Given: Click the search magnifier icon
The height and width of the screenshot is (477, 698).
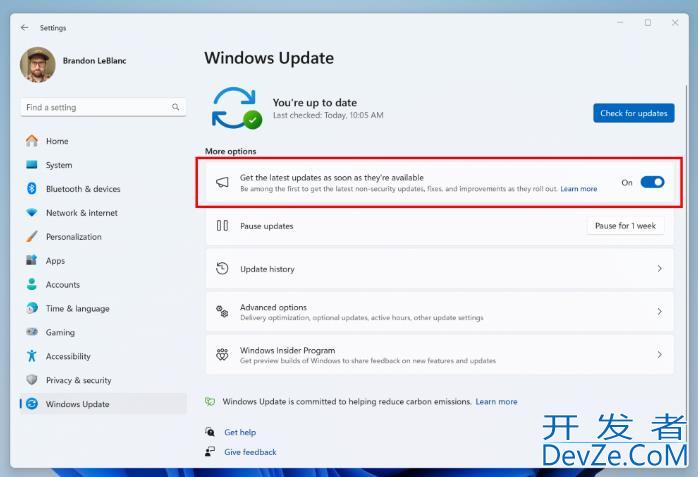Looking at the screenshot, I should click(176, 107).
